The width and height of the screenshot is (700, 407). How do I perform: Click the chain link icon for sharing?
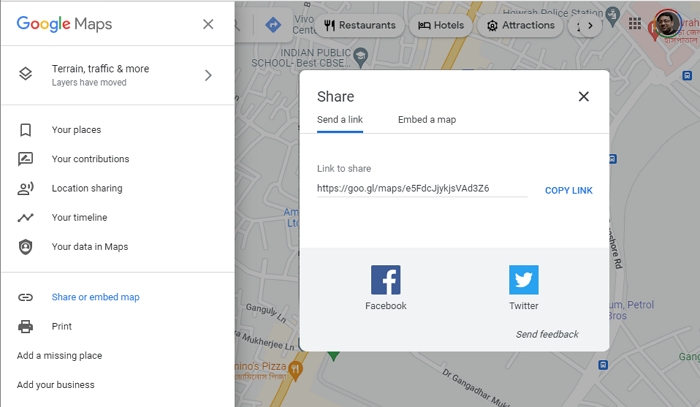pyautogui.click(x=25, y=297)
